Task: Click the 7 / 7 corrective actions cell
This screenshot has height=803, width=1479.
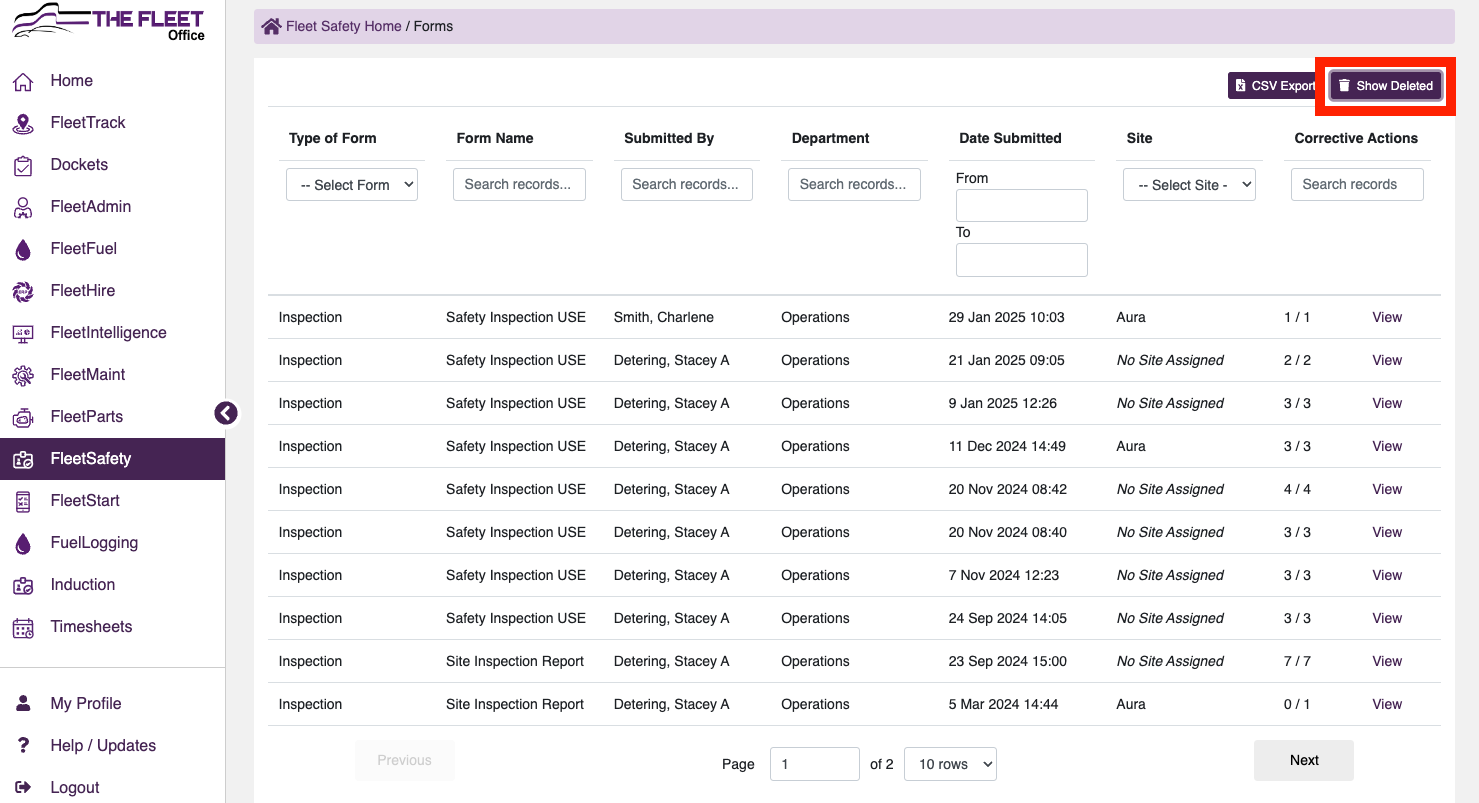Action: point(1297,662)
